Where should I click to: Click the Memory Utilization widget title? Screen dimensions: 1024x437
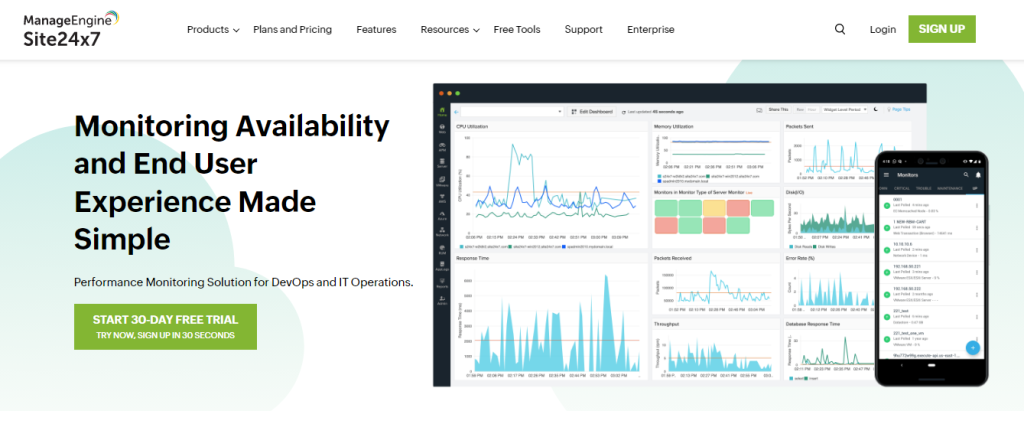pyautogui.click(x=674, y=126)
